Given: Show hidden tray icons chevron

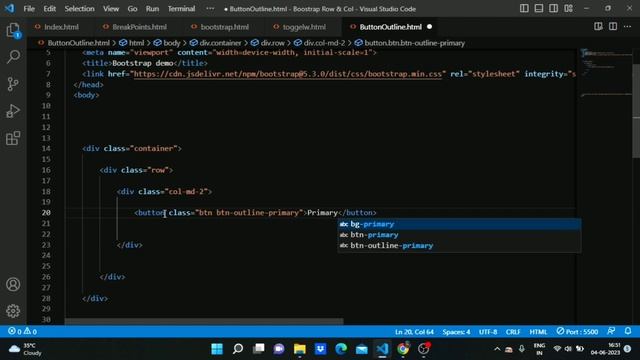Looking at the screenshot, I should 497,349.
